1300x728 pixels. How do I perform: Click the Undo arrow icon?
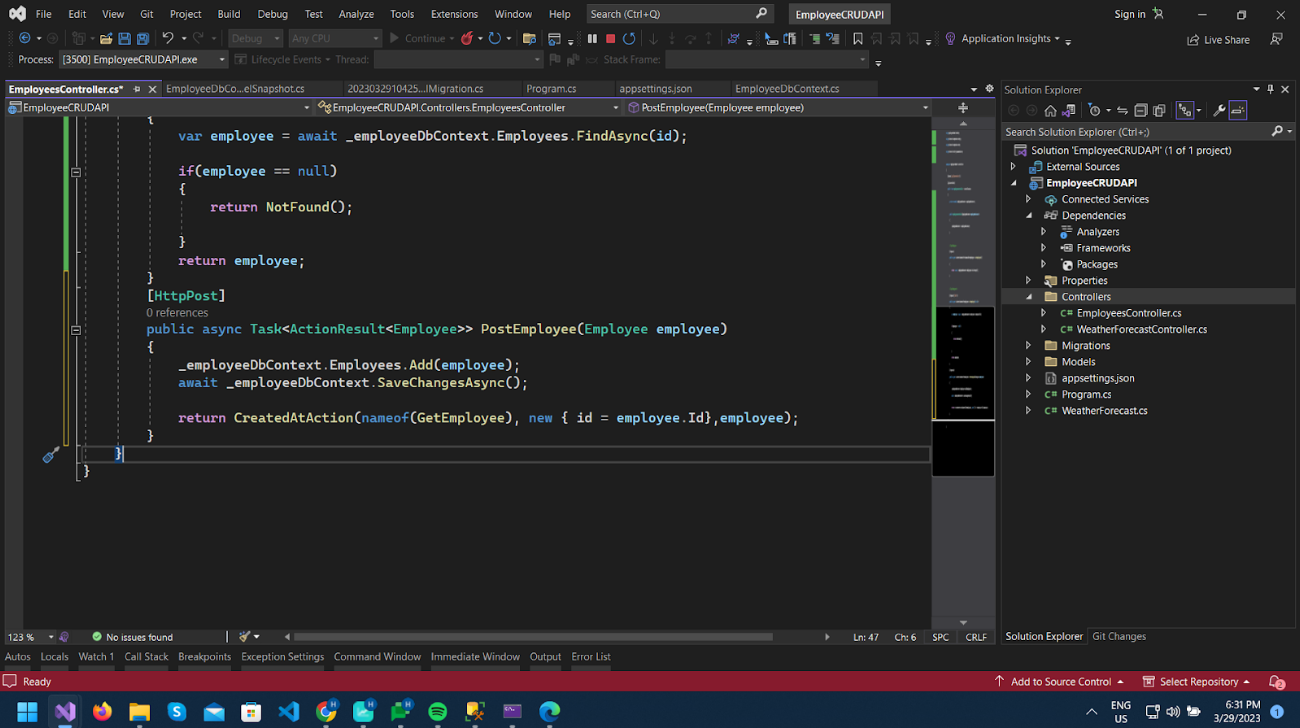168,38
